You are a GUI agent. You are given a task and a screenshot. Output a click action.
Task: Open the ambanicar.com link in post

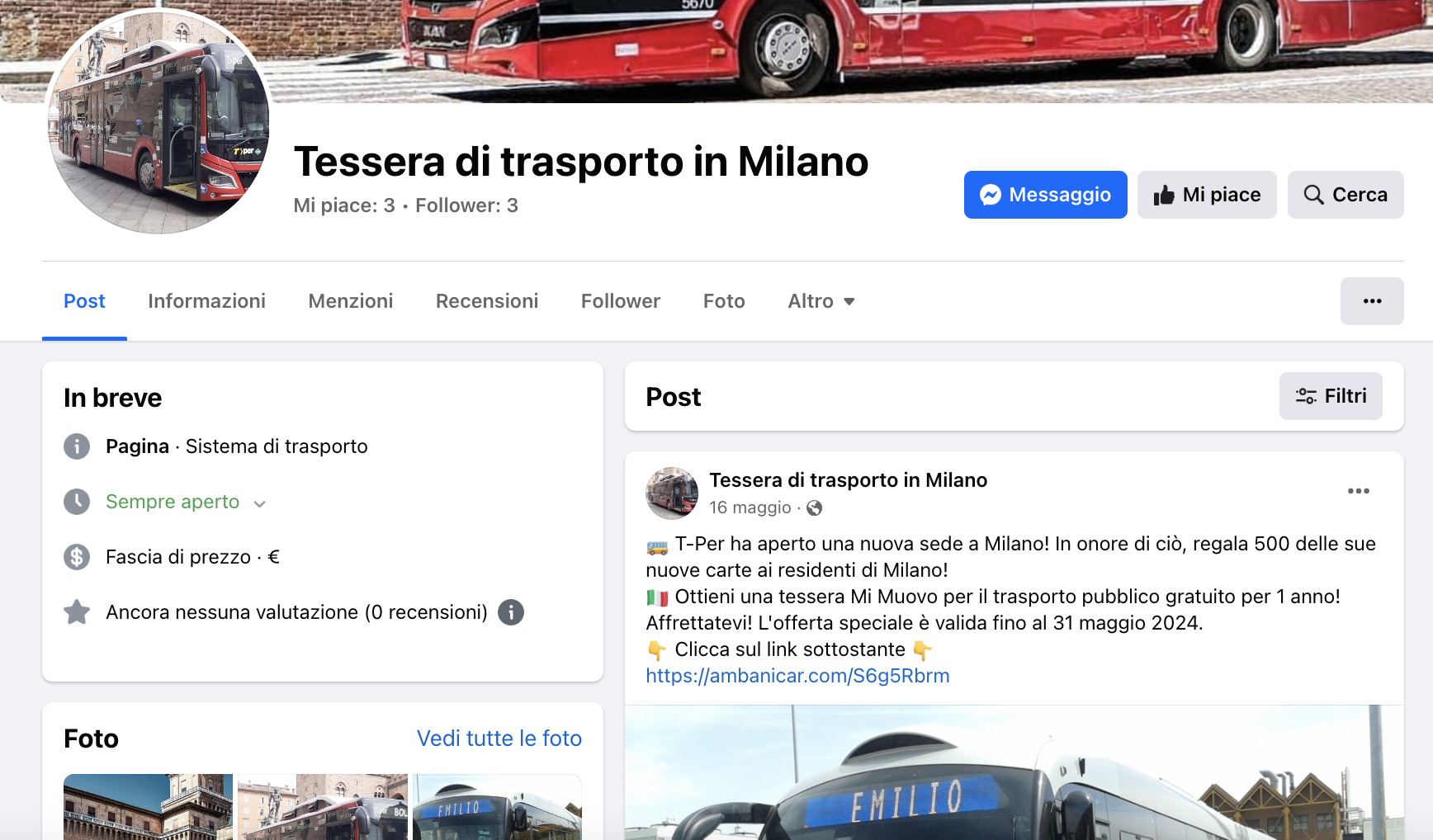(x=797, y=676)
